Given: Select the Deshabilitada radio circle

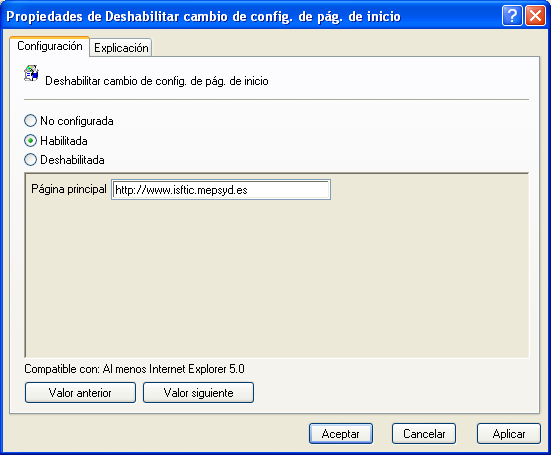Looking at the screenshot, I should [x=31, y=160].
